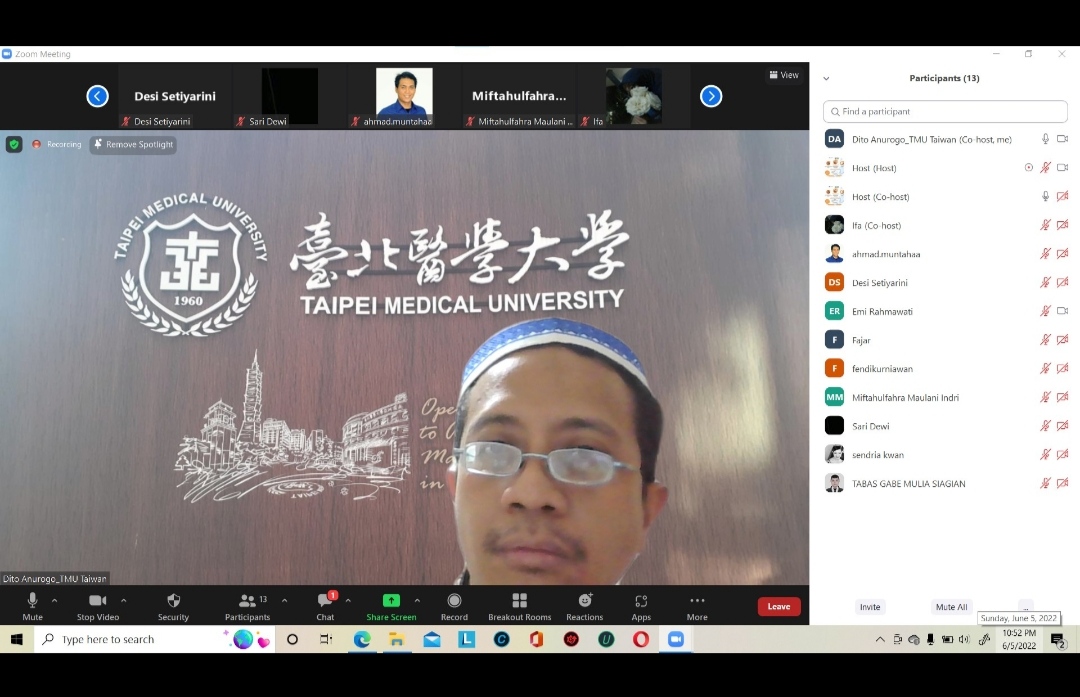This screenshot has height=697, width=1080.
Task: Toggle camera icon for Dito Anurogo_TMU Taiwan
Action: click(x=1063, y=139)
